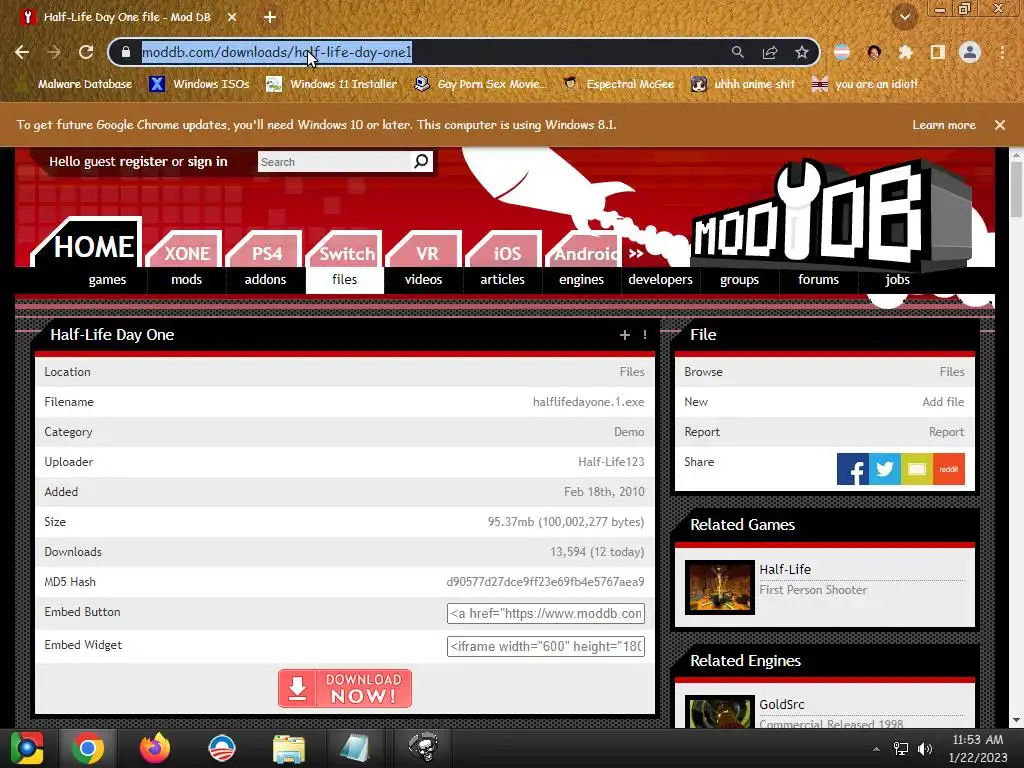Click the address bar zoom magnifier icon

(738, 52)
